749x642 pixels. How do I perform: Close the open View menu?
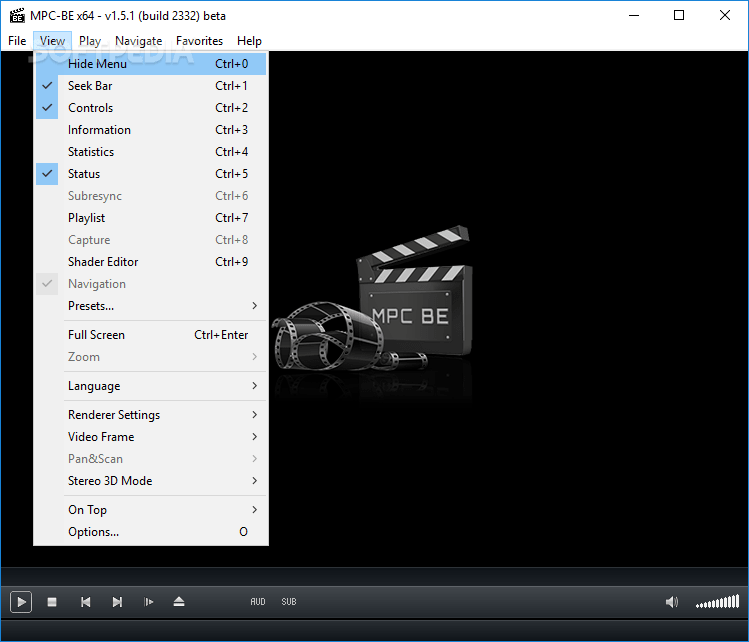click(52, 41)
